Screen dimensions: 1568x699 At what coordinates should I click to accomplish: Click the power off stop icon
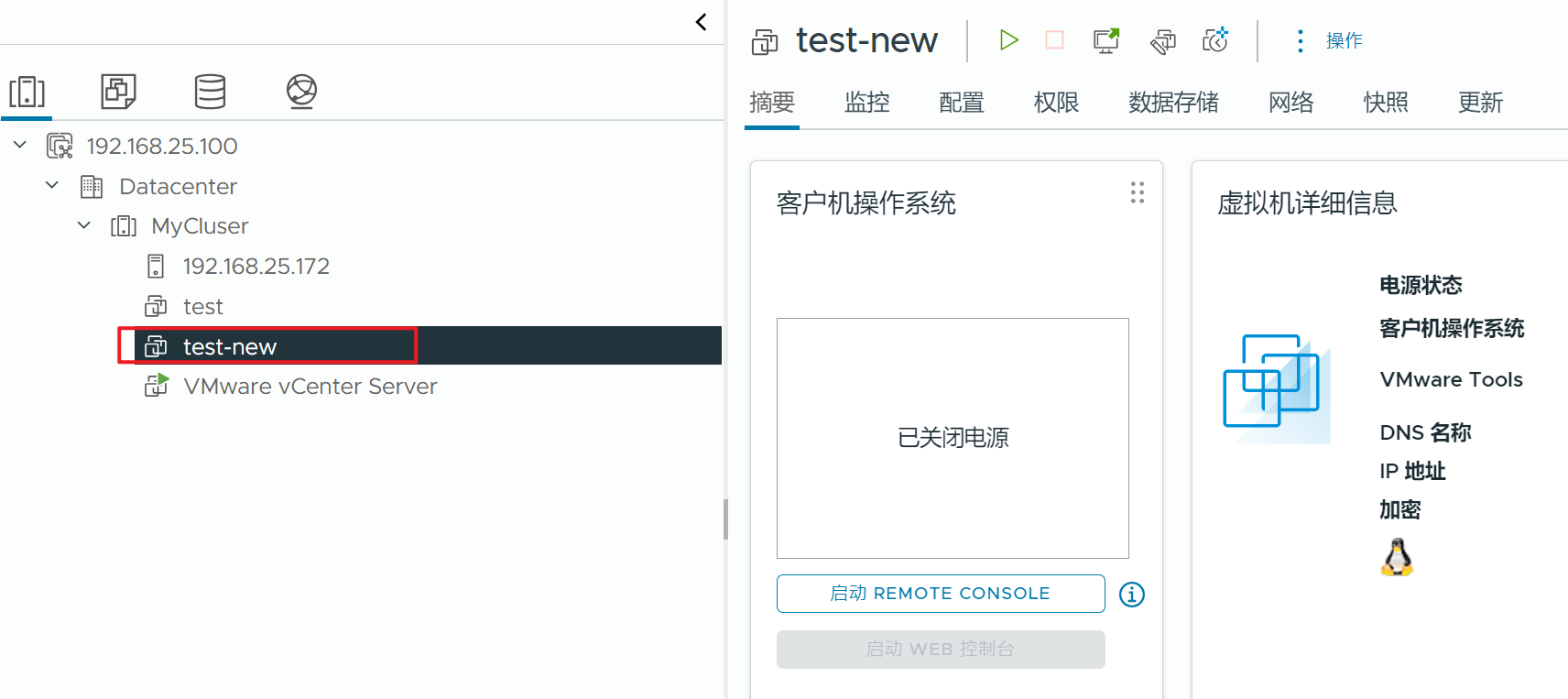[x=1054, y=39]
